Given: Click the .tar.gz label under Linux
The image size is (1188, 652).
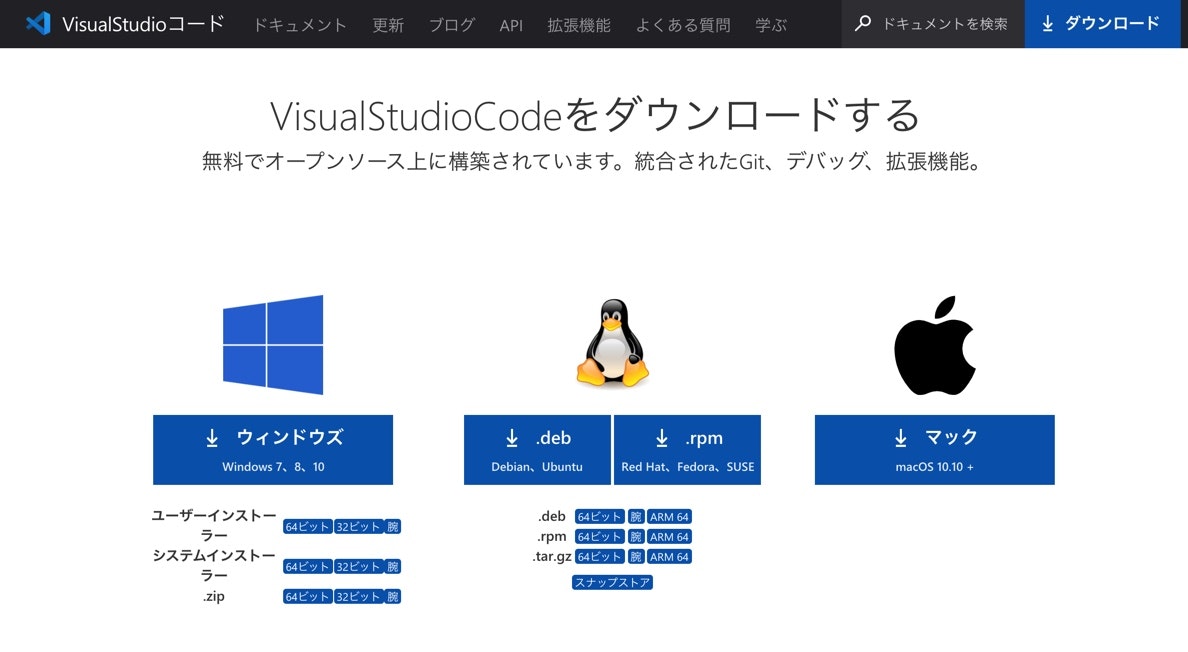Looking at the screenshot, I should coord(552,557).
